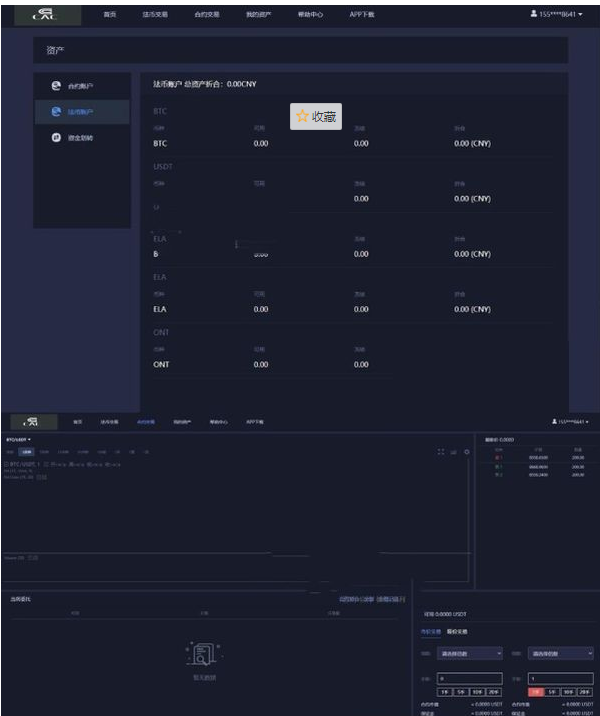Click the user avatar icon in the lower trading page header
Screen dimensions: 600x716
point(554,421)
